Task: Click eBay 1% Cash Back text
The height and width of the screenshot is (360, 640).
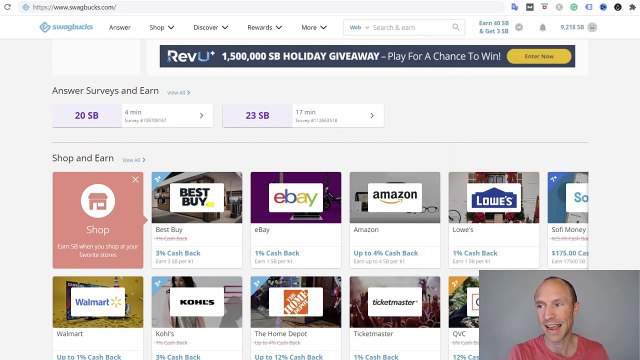Action: pyautogui.click(x=277, y=253)
